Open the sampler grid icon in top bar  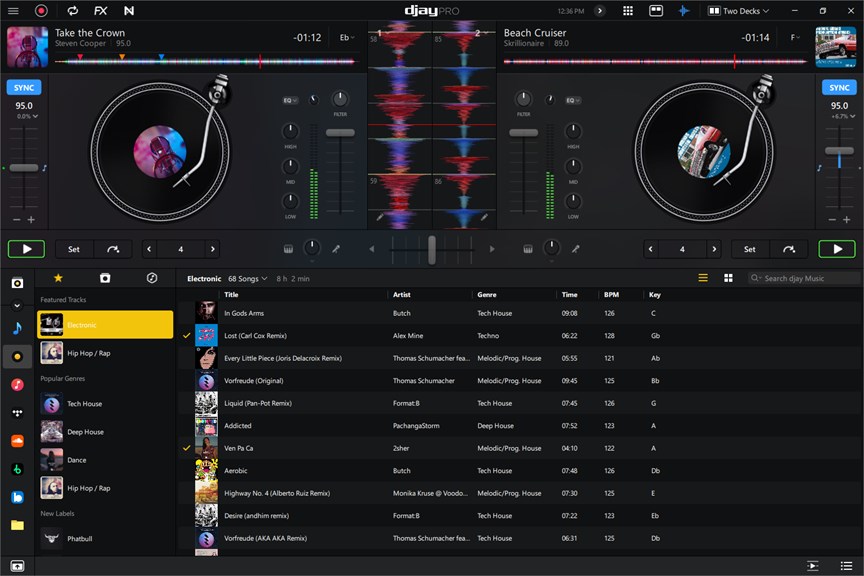point(628,10)
